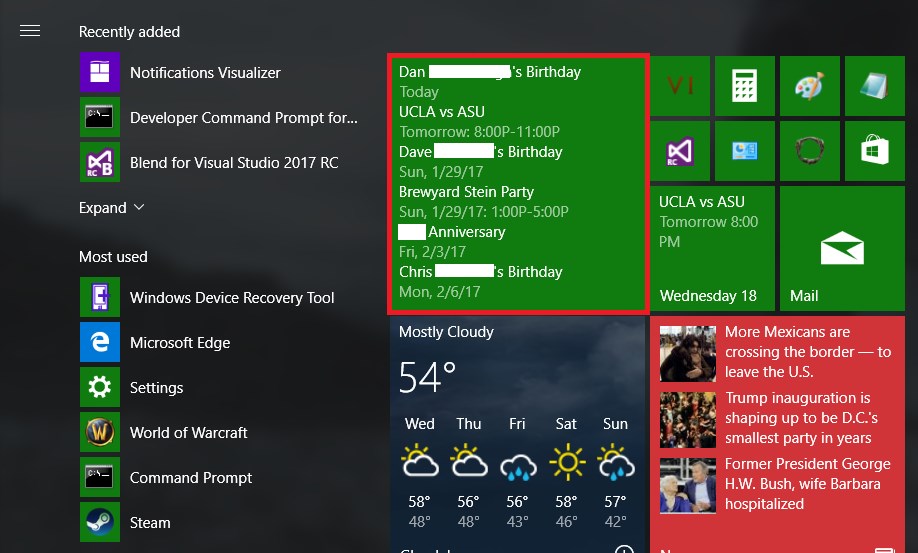The height and width of the screenshot is (553, 918).
Task: Open the Control Panel tile
Action: [x=745, y=151]
